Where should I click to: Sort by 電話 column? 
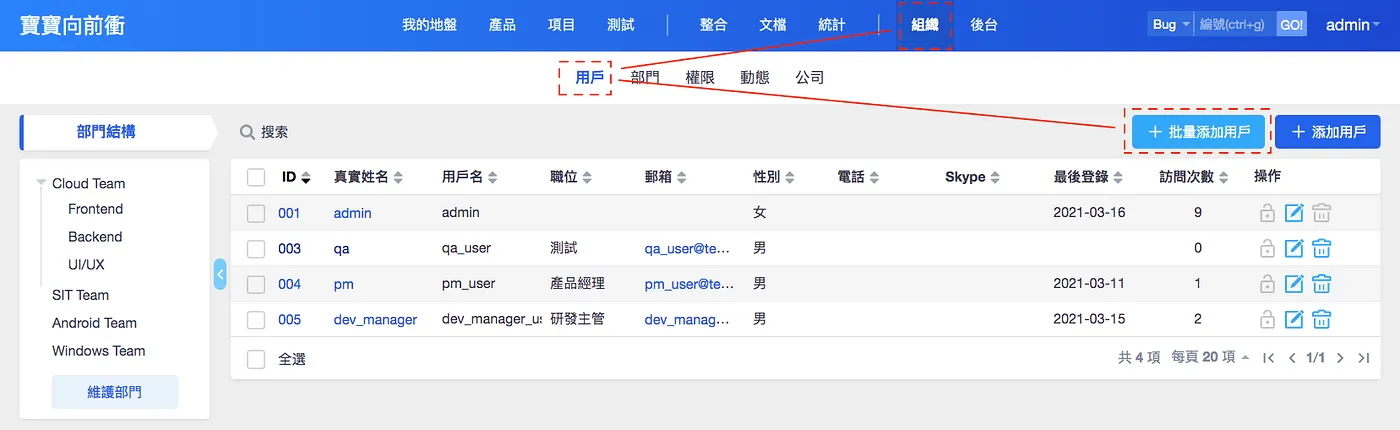[x=858, y=177]
